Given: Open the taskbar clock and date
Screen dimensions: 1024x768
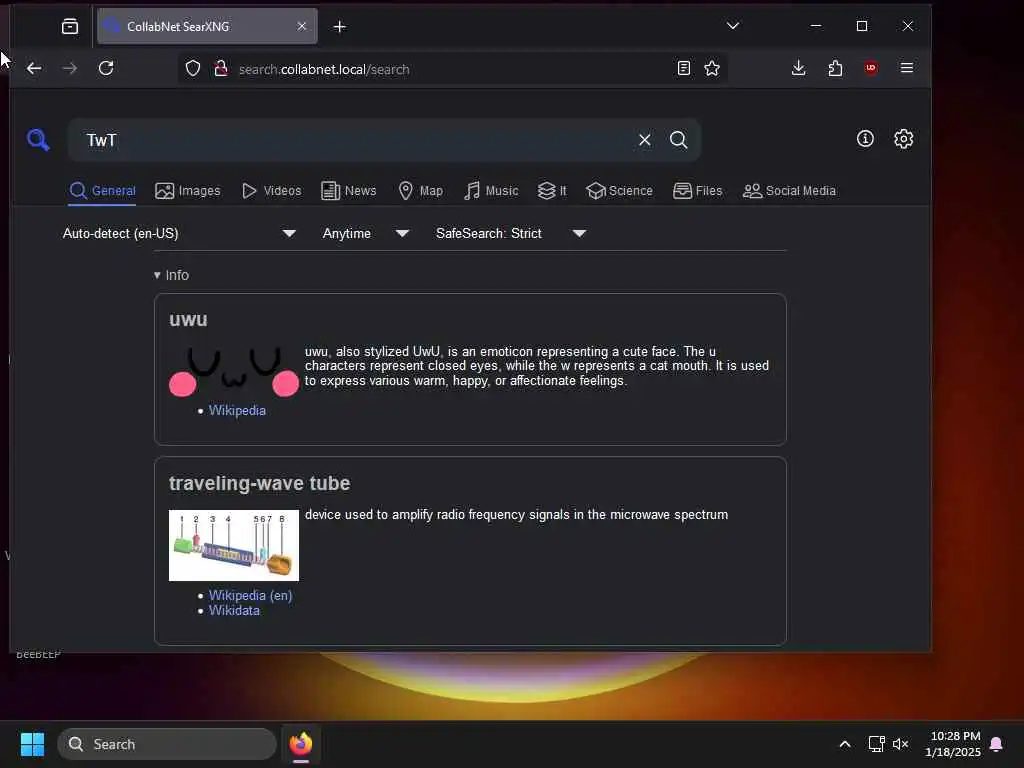Looking at the screenshot, I should coord(953,744).
